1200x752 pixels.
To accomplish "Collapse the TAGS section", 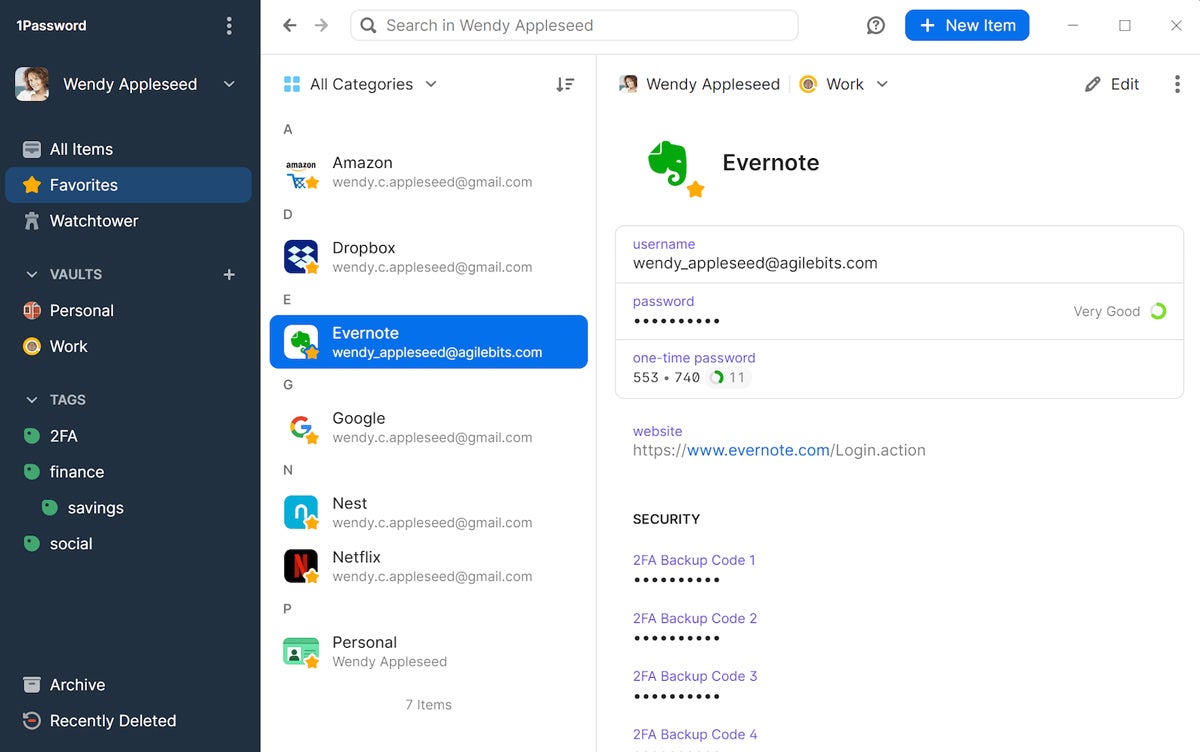I will [31, 400].
